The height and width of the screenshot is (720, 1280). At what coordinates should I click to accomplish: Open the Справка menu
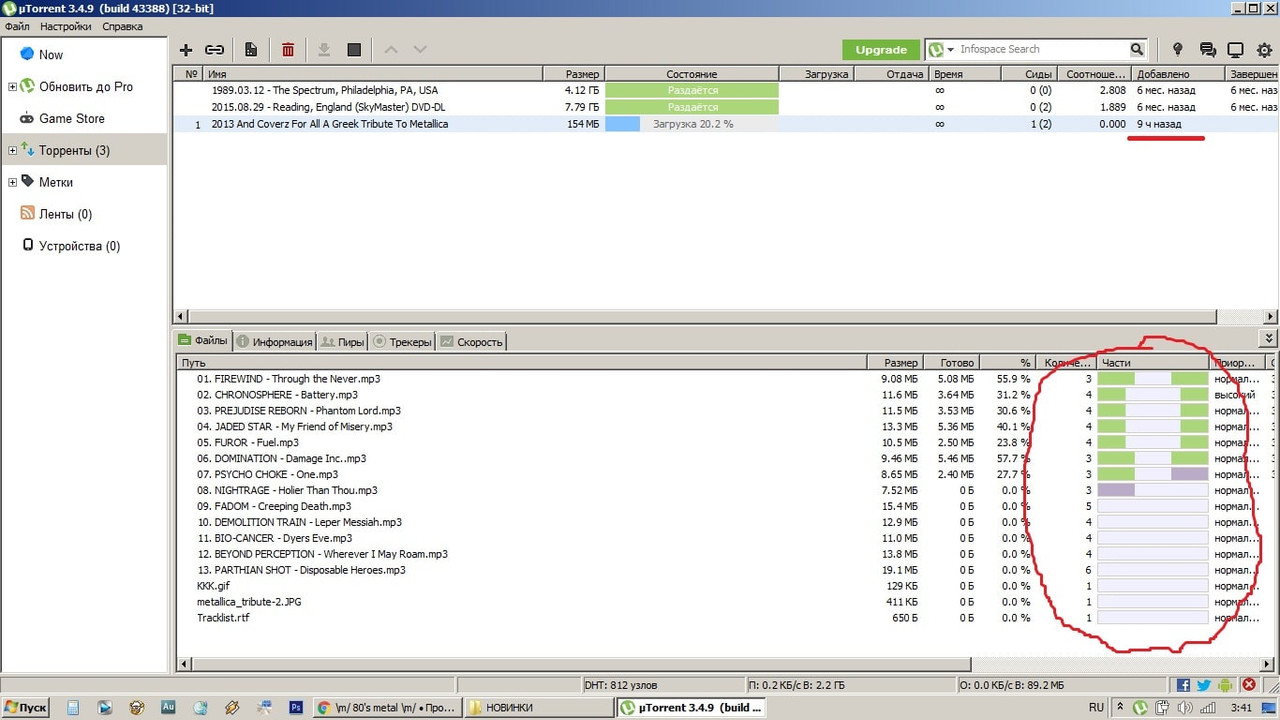[x=122, y=26]
